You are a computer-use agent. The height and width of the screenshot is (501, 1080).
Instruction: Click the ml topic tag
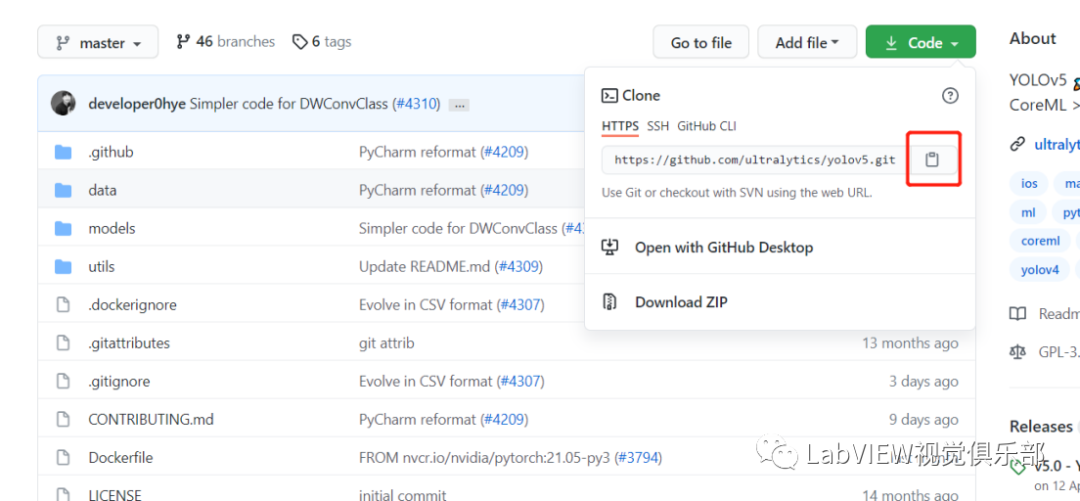[1028, 213]
